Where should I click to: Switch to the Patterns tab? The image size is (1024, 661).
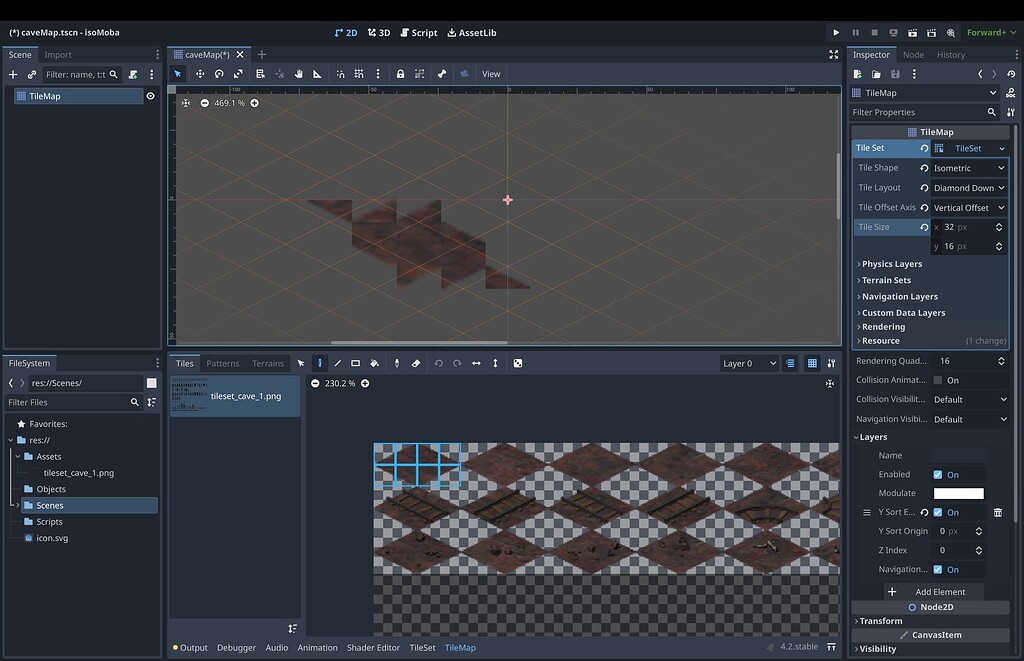(222, 363)
